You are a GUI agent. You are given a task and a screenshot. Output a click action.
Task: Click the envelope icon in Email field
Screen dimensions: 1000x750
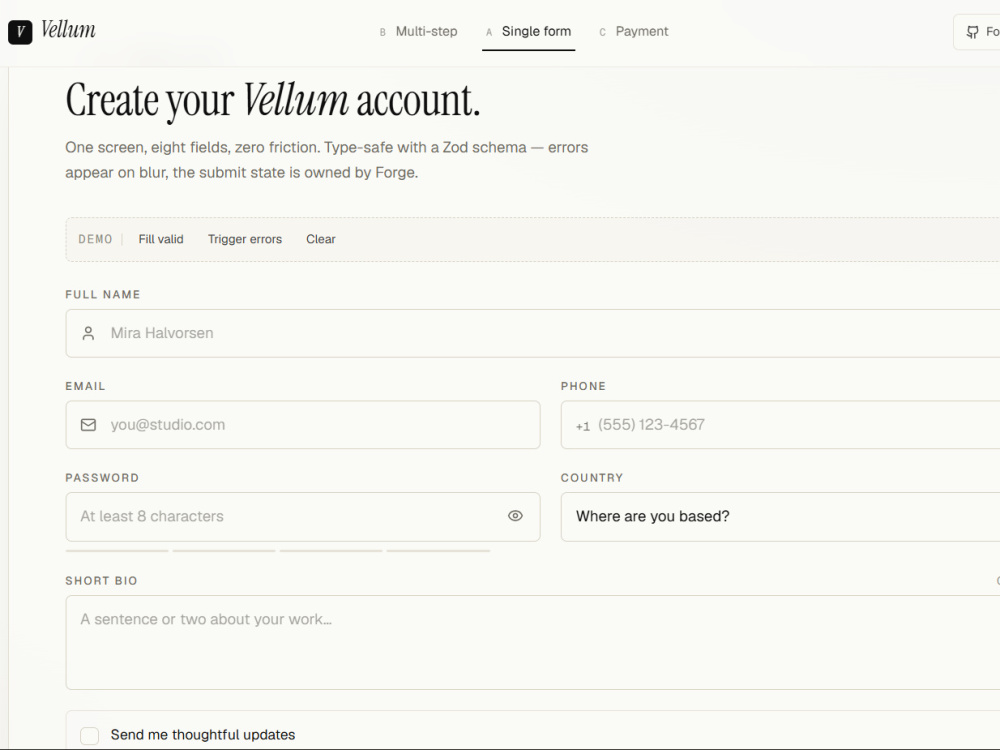pyautogui.click(x=89, y=425)
